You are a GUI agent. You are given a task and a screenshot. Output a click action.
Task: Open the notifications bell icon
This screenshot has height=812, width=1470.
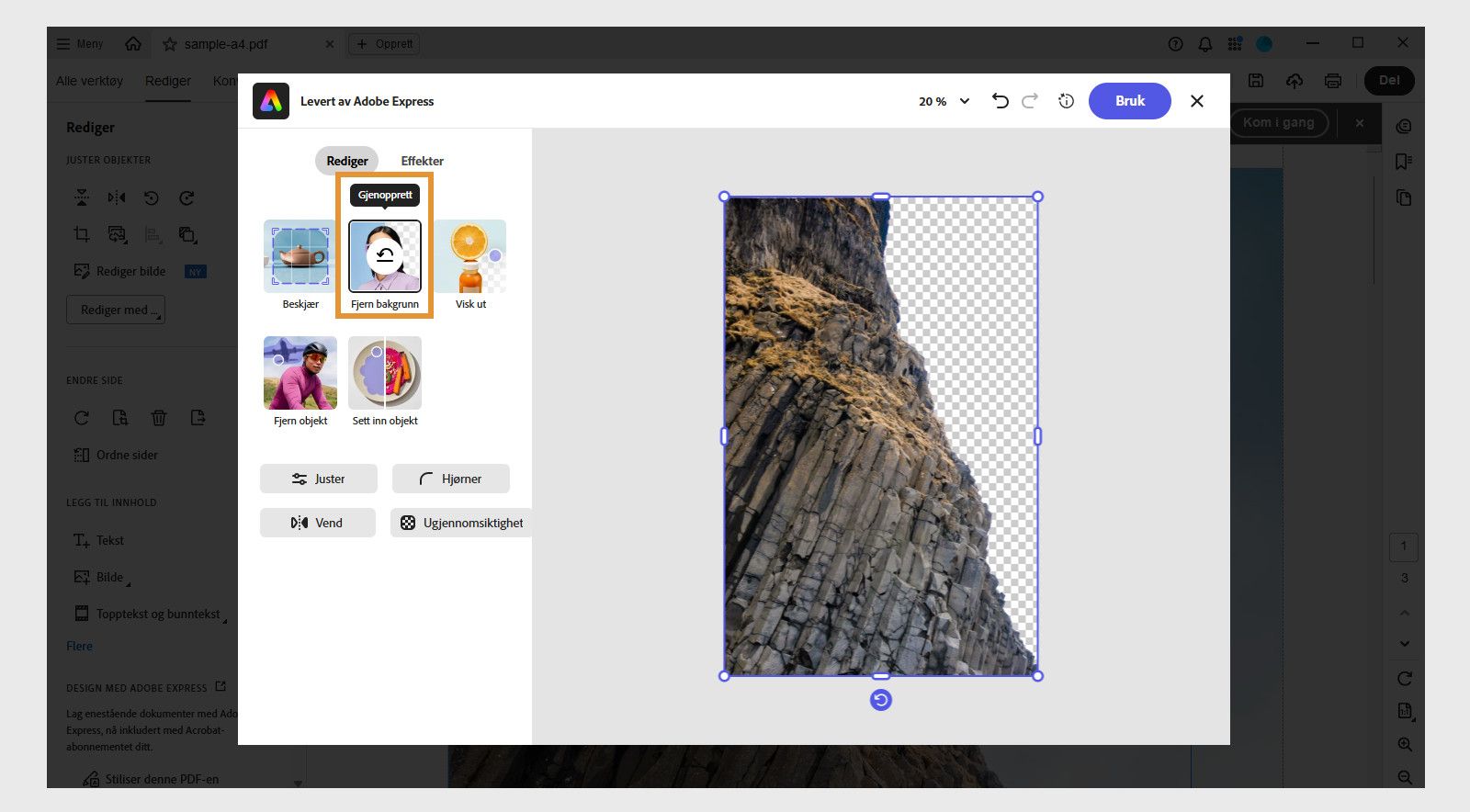point(1205,44)
